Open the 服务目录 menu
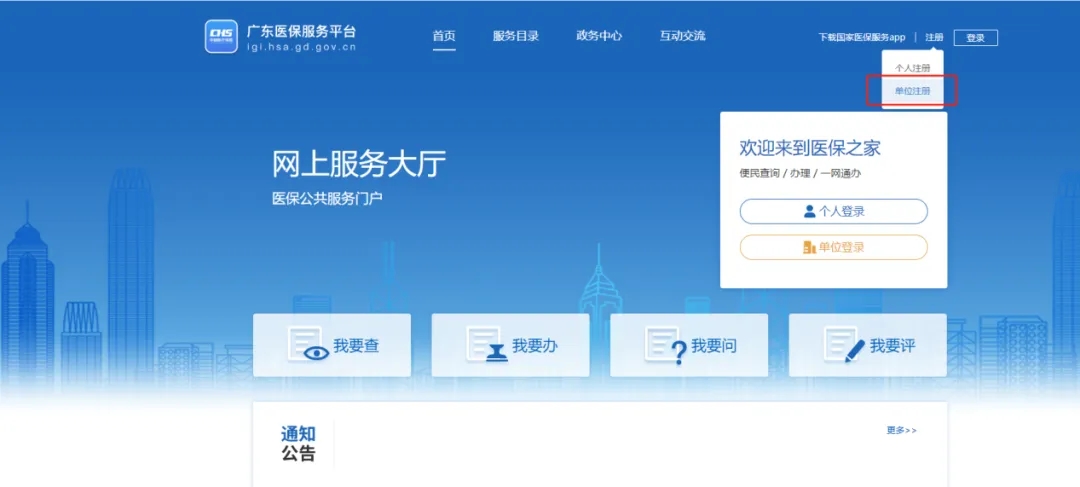The height and width of the screenshot is (487, 1080). pos(515,36)
